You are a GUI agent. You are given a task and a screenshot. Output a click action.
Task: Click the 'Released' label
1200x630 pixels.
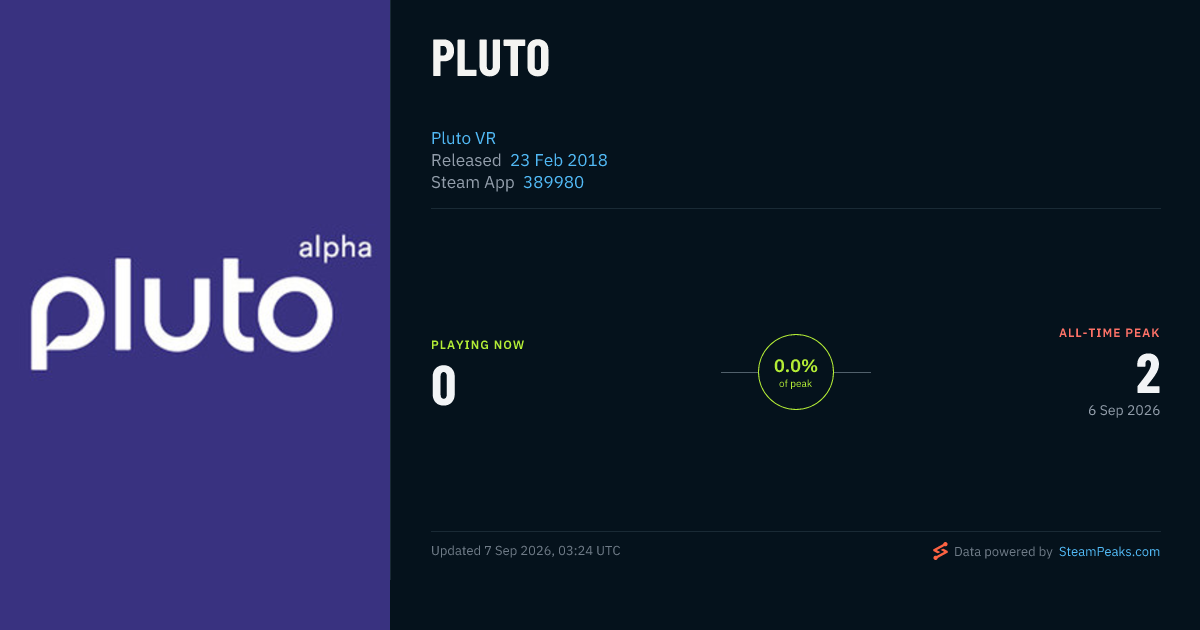click(466, 160)
